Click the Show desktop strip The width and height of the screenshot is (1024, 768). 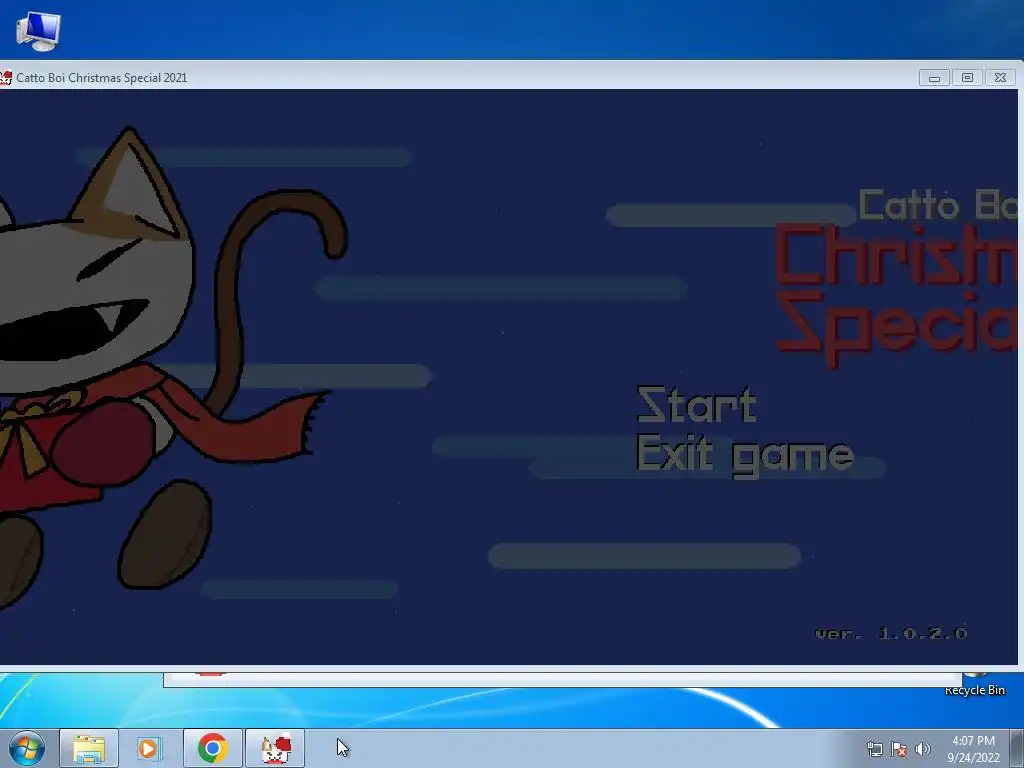(1017, 748)
